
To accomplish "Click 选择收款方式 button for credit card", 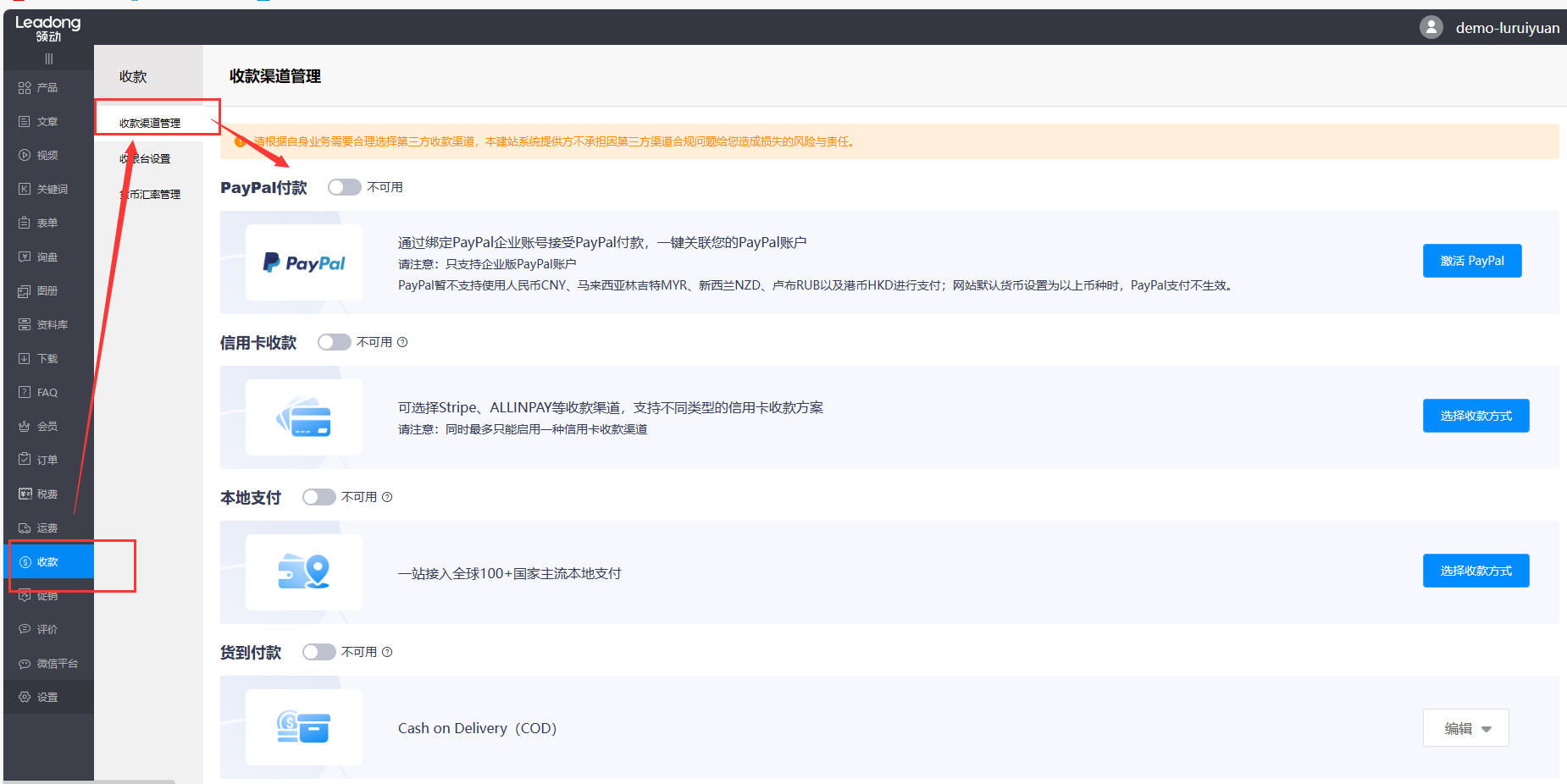I will [x=1476, y=416].
